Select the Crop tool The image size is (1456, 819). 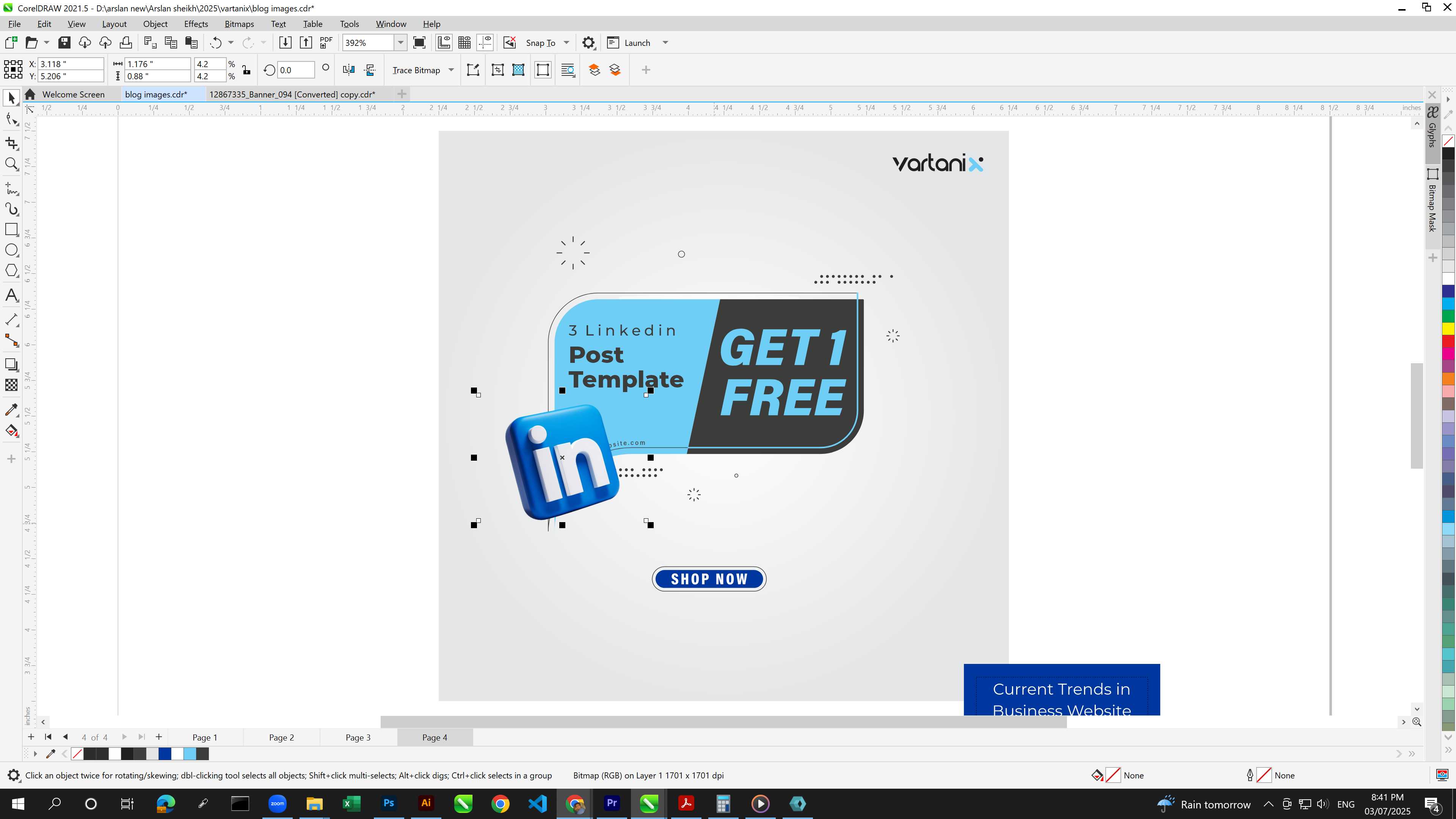[x=11, y=143]
